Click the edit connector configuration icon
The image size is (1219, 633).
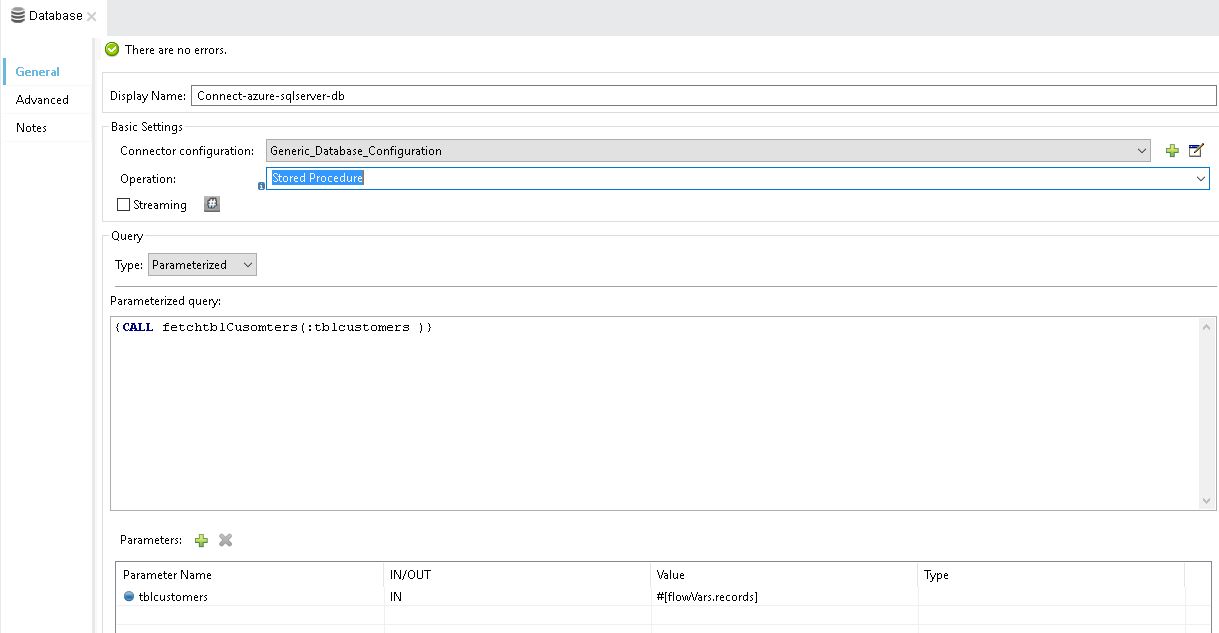[x=1196, y=151]
